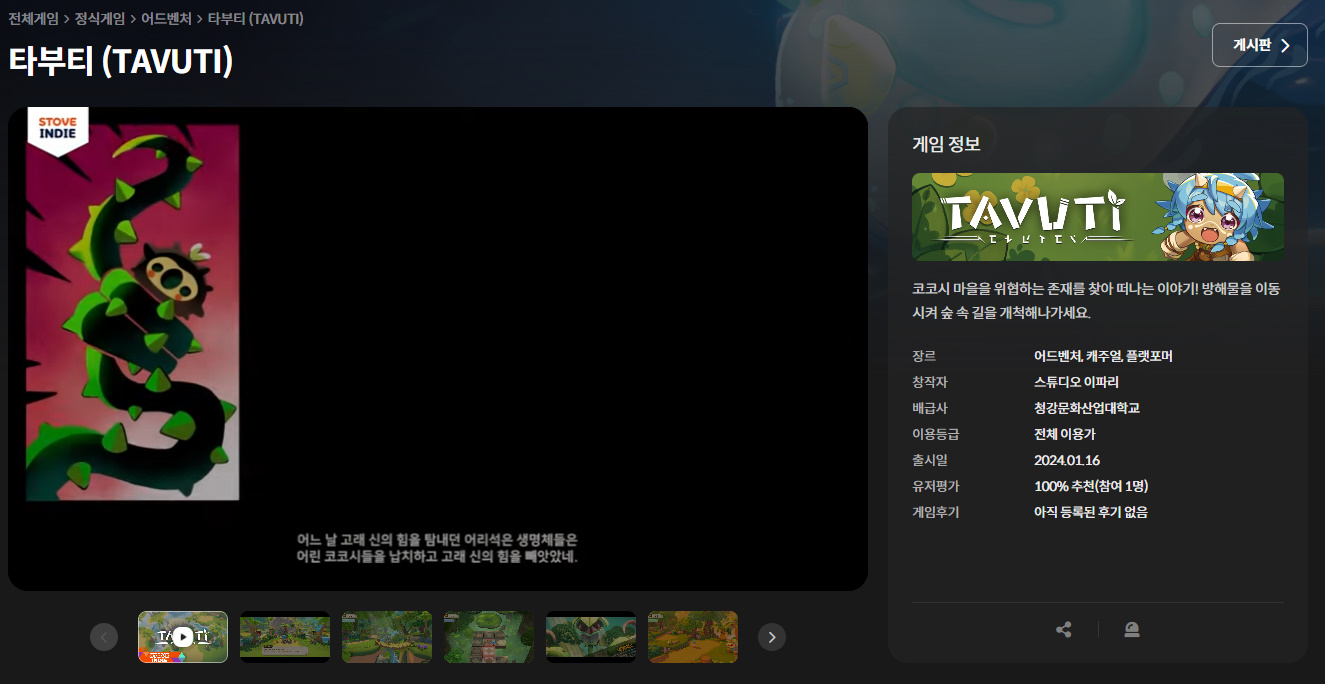1325x684 pixels.
Task: Open 어드벤처 category in the breadcrumb
Action: tap(166, 19)
